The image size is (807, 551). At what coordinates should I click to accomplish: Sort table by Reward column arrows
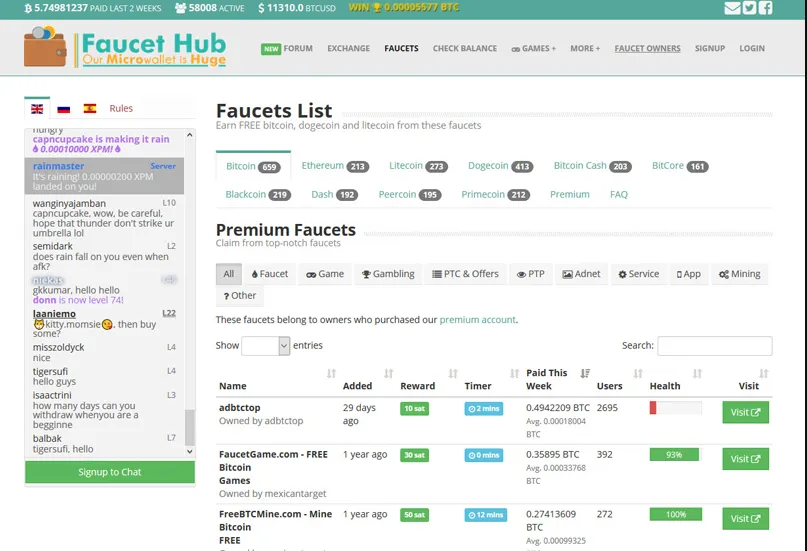[x=453, y=374]
